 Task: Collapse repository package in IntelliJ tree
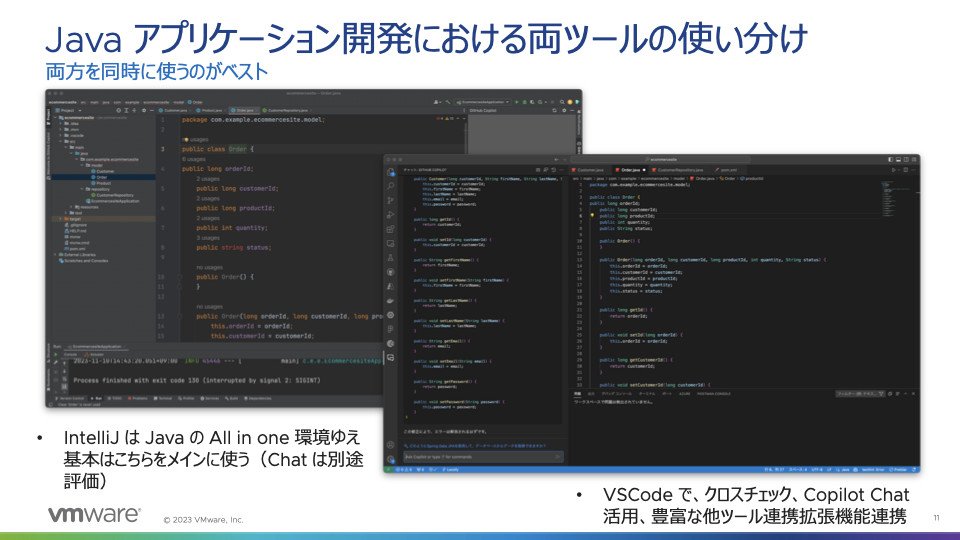[81, 189]
